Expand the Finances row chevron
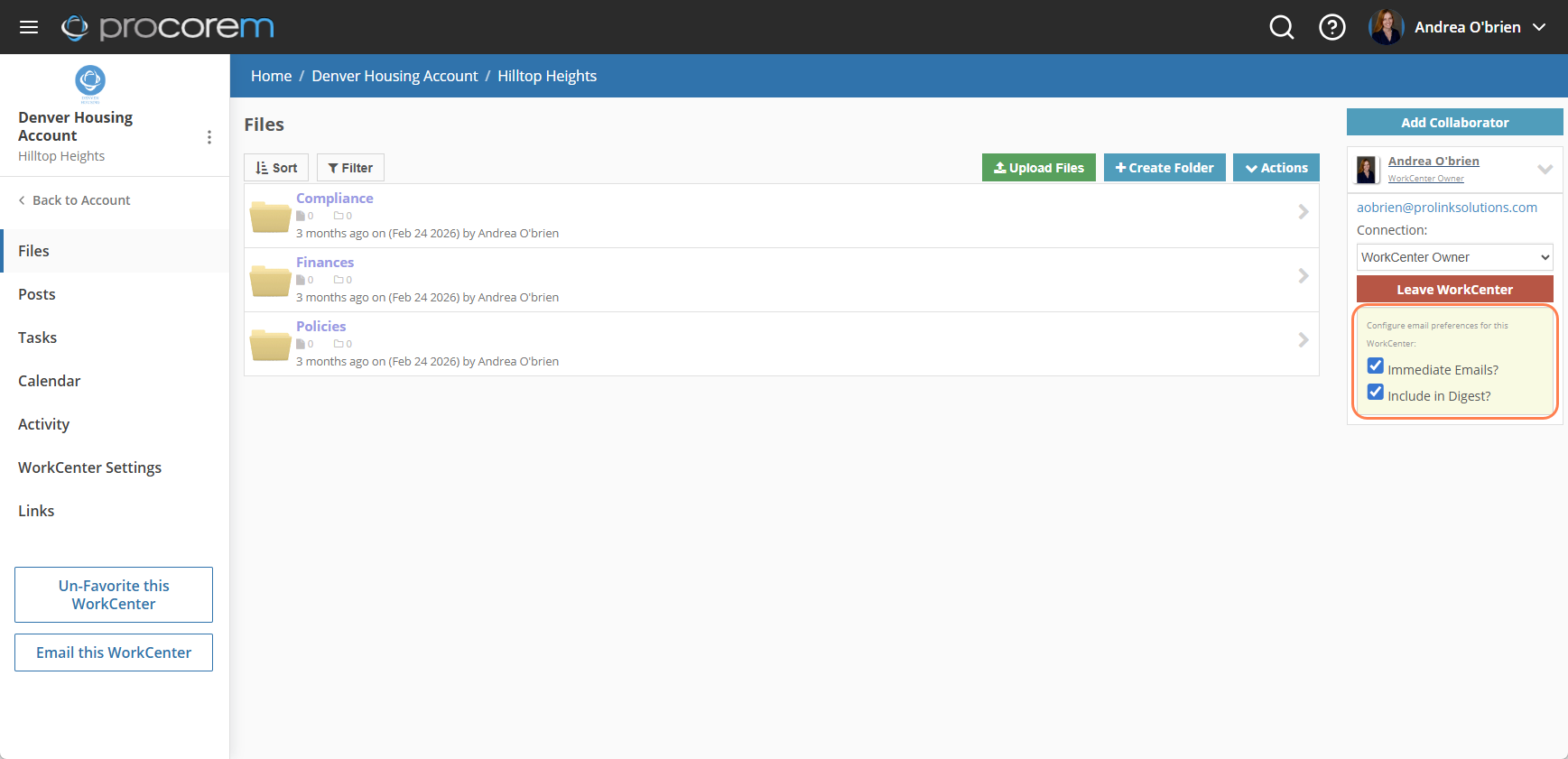Image resolution: width=1568 pixels, height=759 pixels. (1304, 276)
